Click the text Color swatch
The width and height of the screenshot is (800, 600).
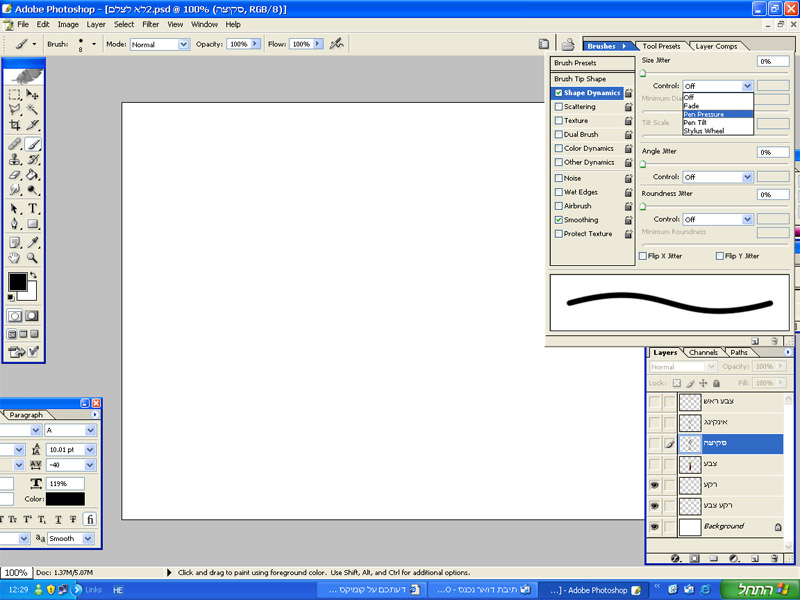tap(65, 498)
